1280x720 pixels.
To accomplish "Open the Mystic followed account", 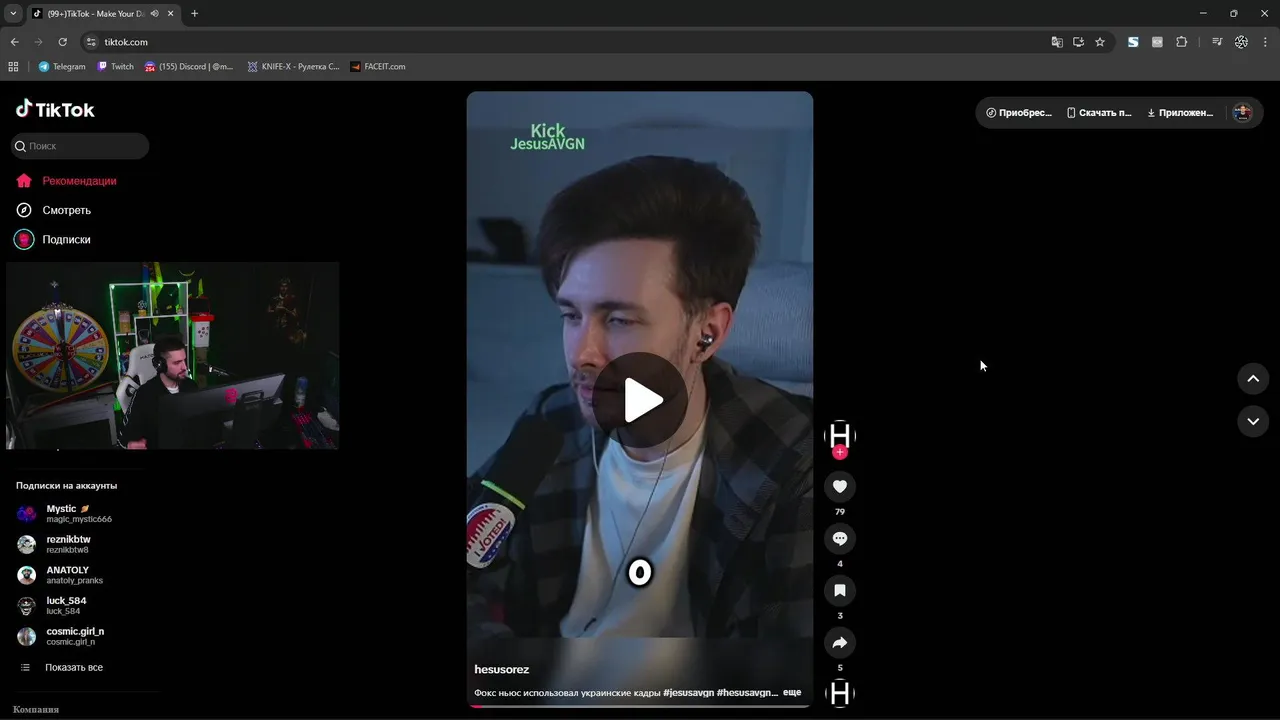I will tap(78, 513).
